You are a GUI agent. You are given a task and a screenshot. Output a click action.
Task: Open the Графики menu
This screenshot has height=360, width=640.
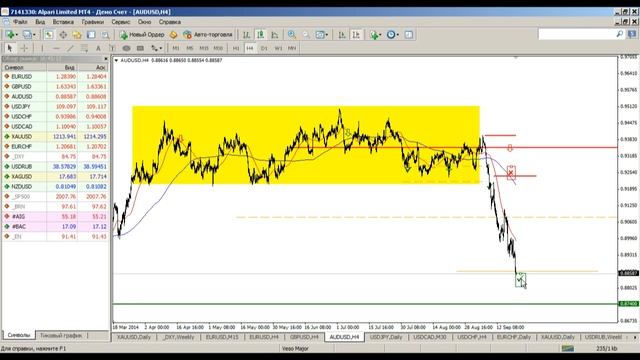coord(93,22)
